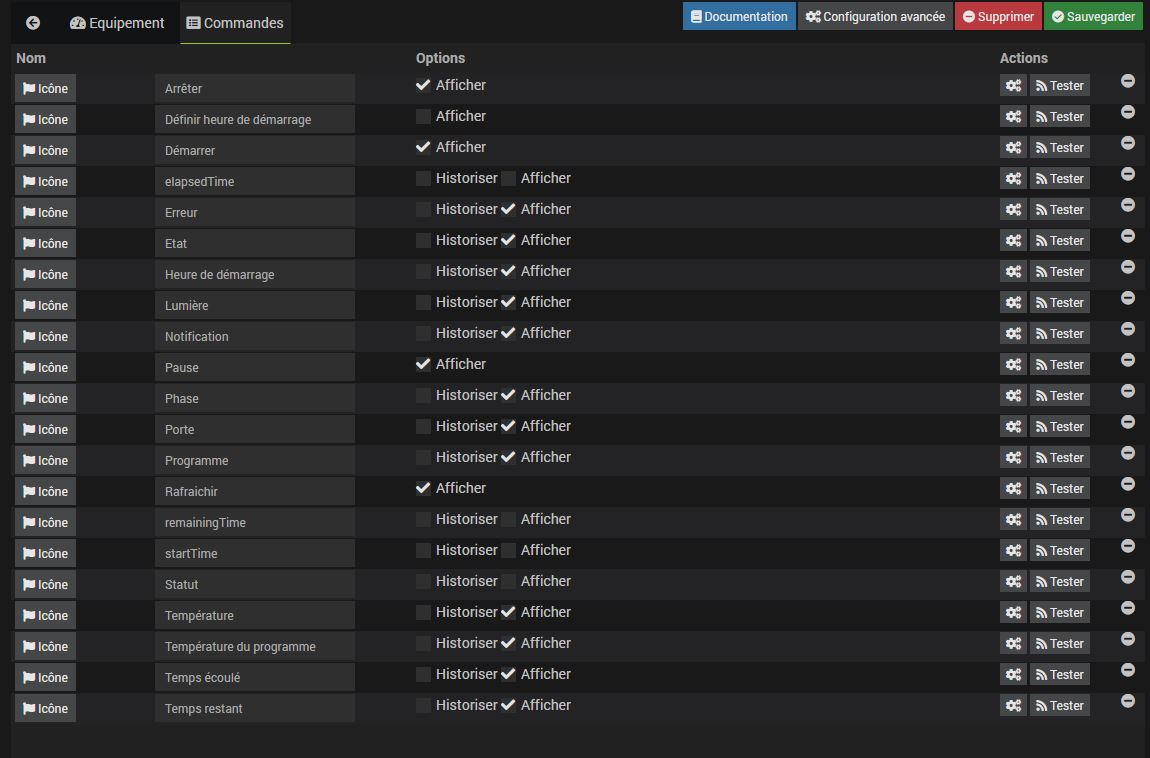Choose an icon for the Etat command
The height and width of the screenshot is (758, 1150).
(45, 243)
